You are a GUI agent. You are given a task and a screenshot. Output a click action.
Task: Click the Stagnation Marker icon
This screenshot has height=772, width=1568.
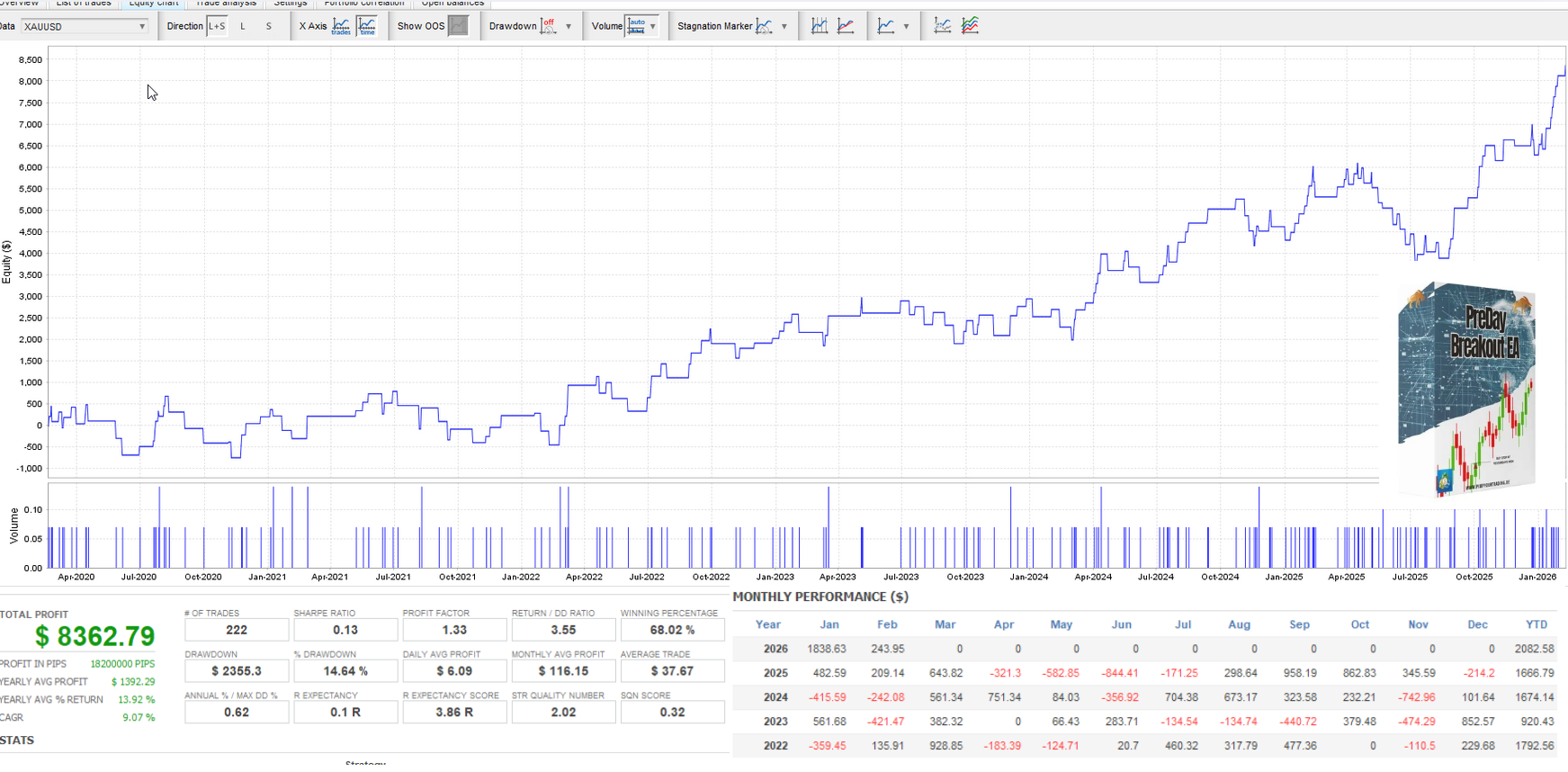tap(764, 26)
